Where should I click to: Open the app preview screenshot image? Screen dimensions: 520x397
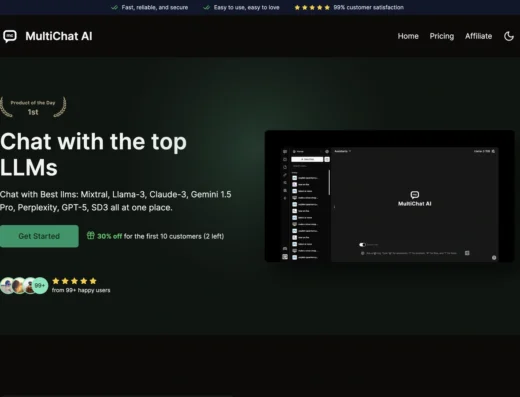tap(389, 196)
